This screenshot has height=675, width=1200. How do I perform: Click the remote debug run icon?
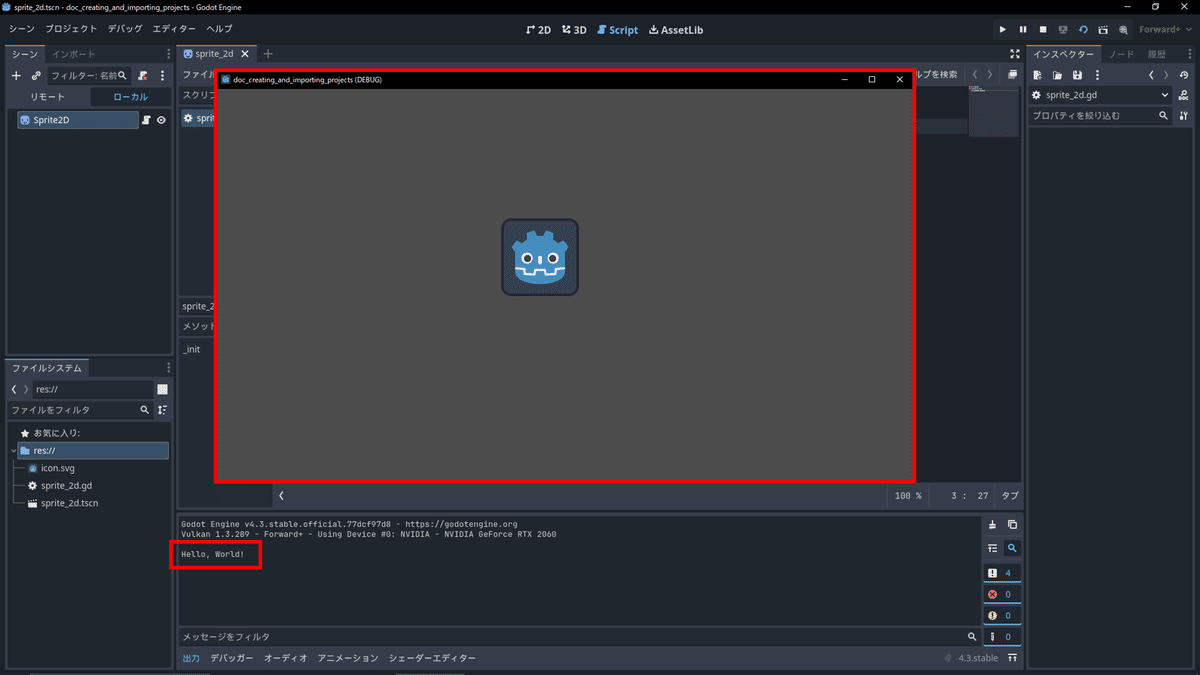[x=1063, y=30]
